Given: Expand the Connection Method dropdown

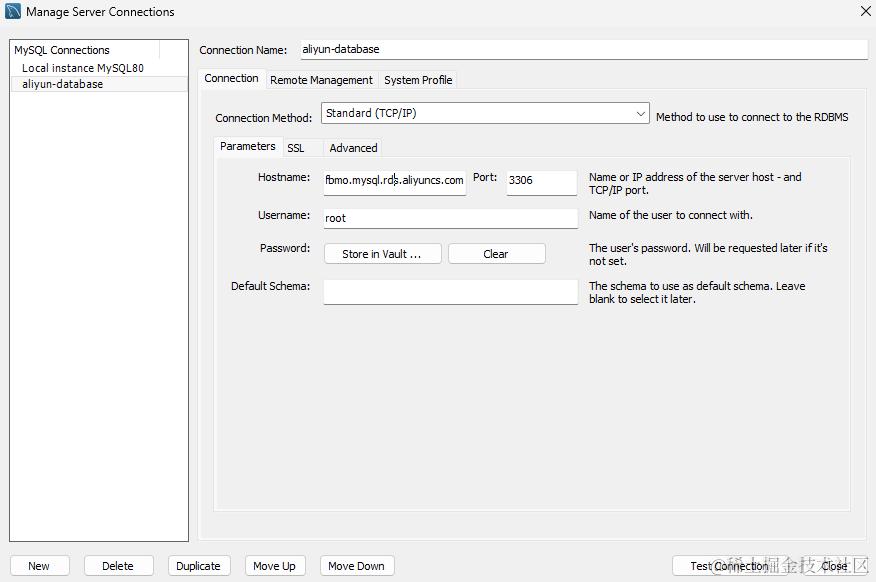Looking at the screenshot, I should [641, 114].
